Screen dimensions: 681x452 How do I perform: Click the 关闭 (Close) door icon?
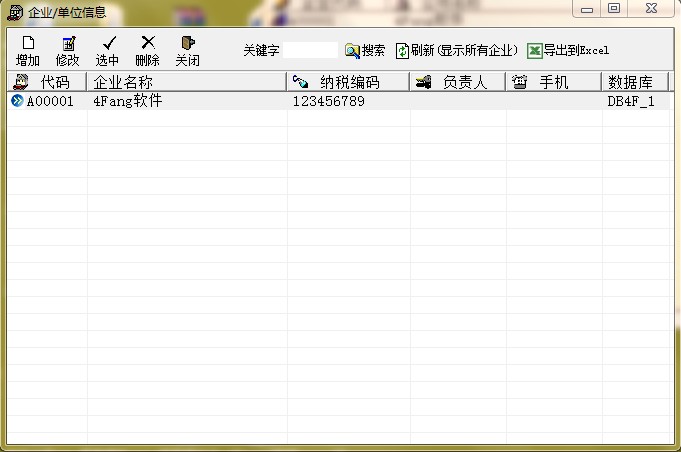187,43
